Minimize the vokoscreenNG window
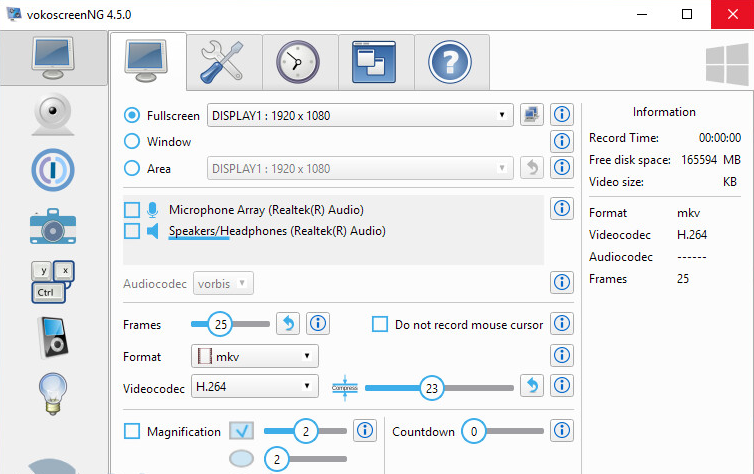Viewport: 754px width, 474px height. click(642, 14)
